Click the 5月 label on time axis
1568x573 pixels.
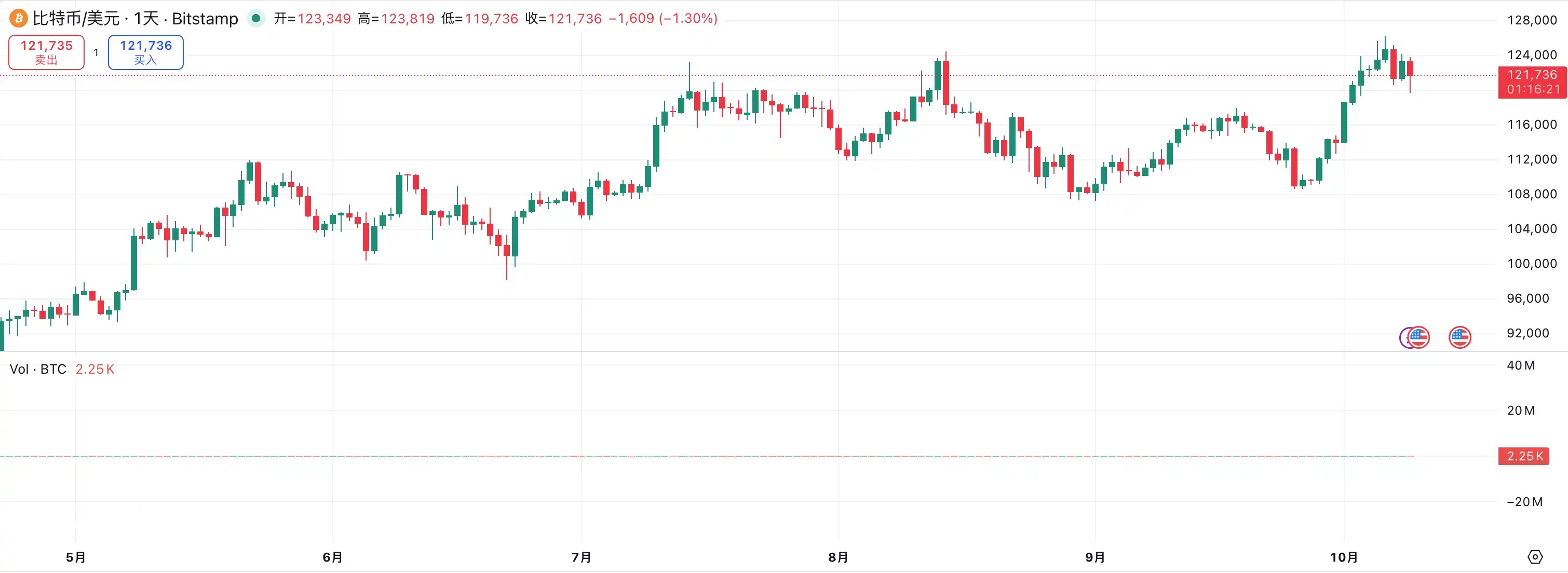(x=75, y=557)
